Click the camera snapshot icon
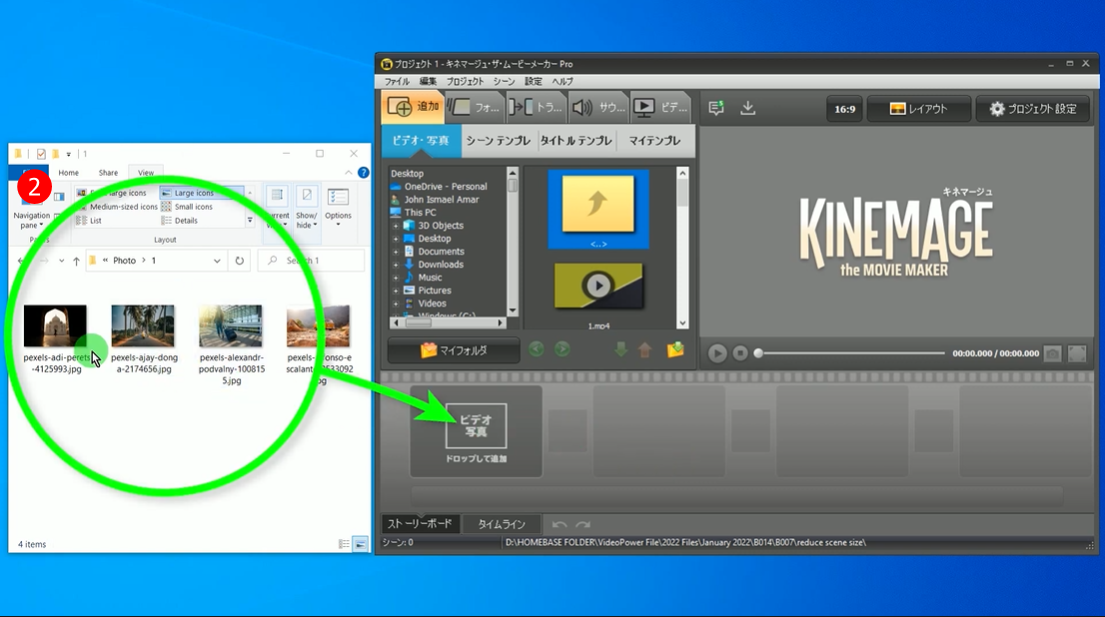 (1052, 353)
